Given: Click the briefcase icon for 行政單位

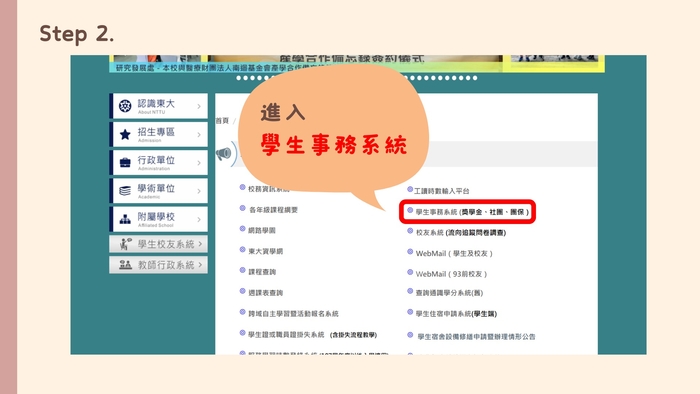Looking at the screenshot, I should (125, 162).
